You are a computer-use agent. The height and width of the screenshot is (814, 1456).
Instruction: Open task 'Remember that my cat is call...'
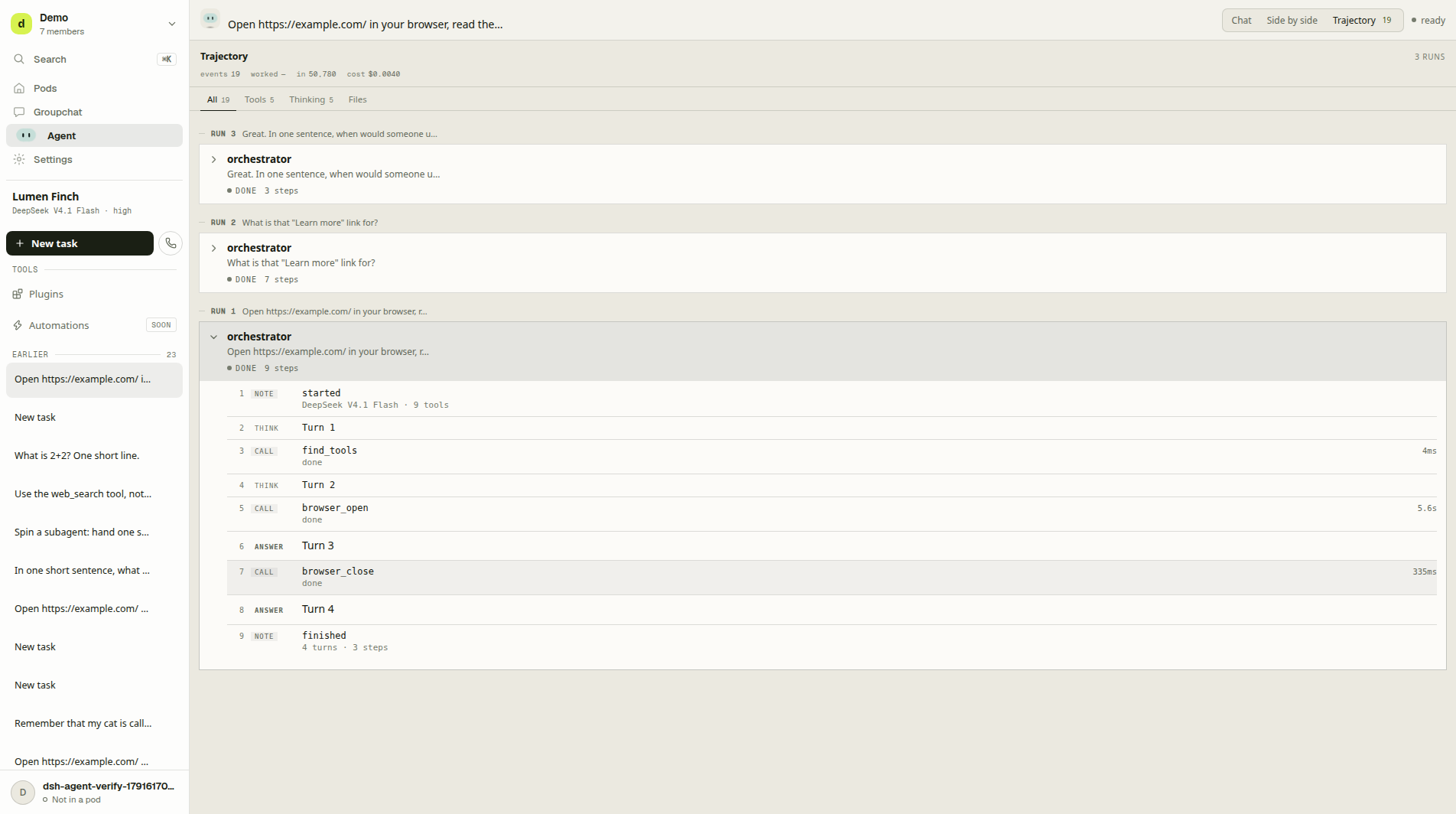94,723
